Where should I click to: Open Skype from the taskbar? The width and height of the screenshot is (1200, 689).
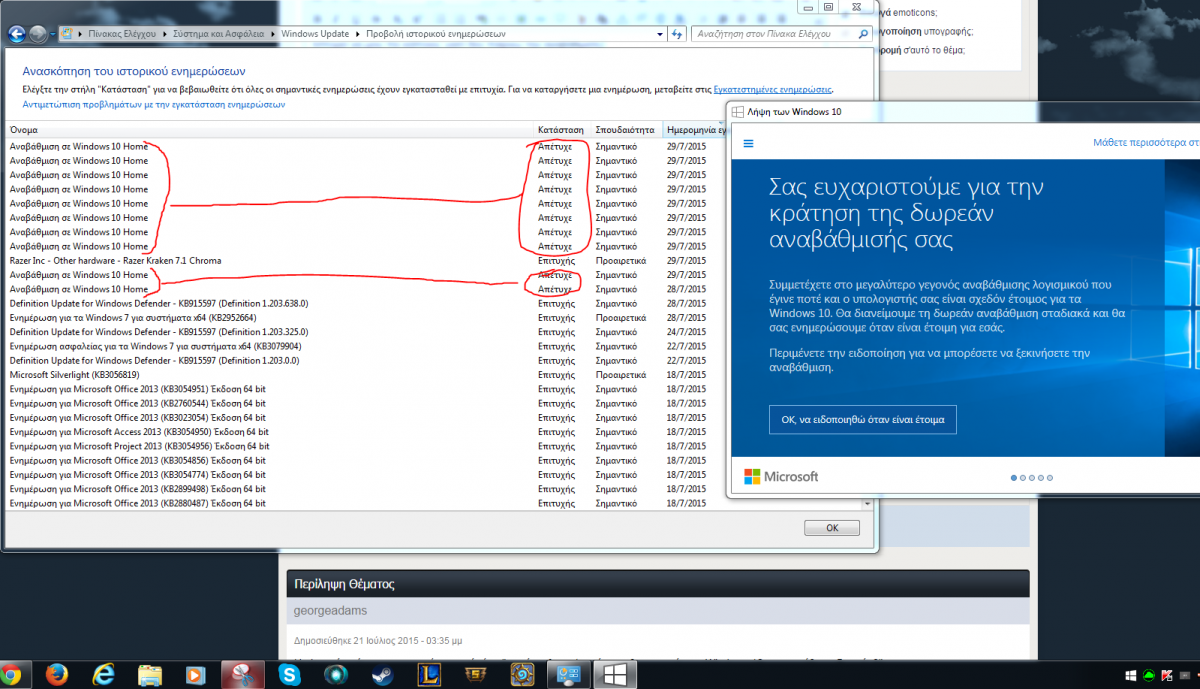290,674
